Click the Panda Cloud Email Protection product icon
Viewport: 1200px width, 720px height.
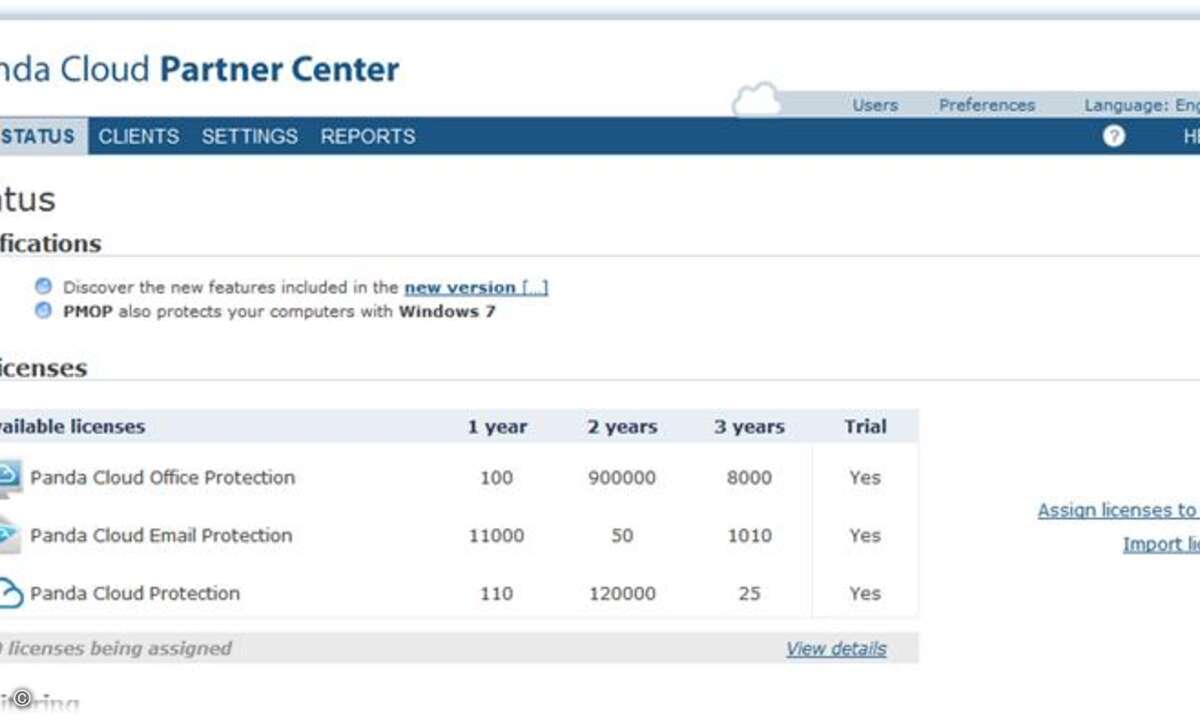click(8, 535)
